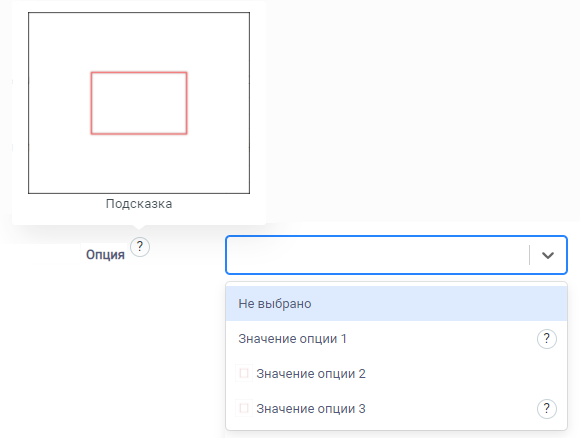580x438 pixels.
Task: Click the help icon beside the Опция label
Action: (x=140, y=247)
